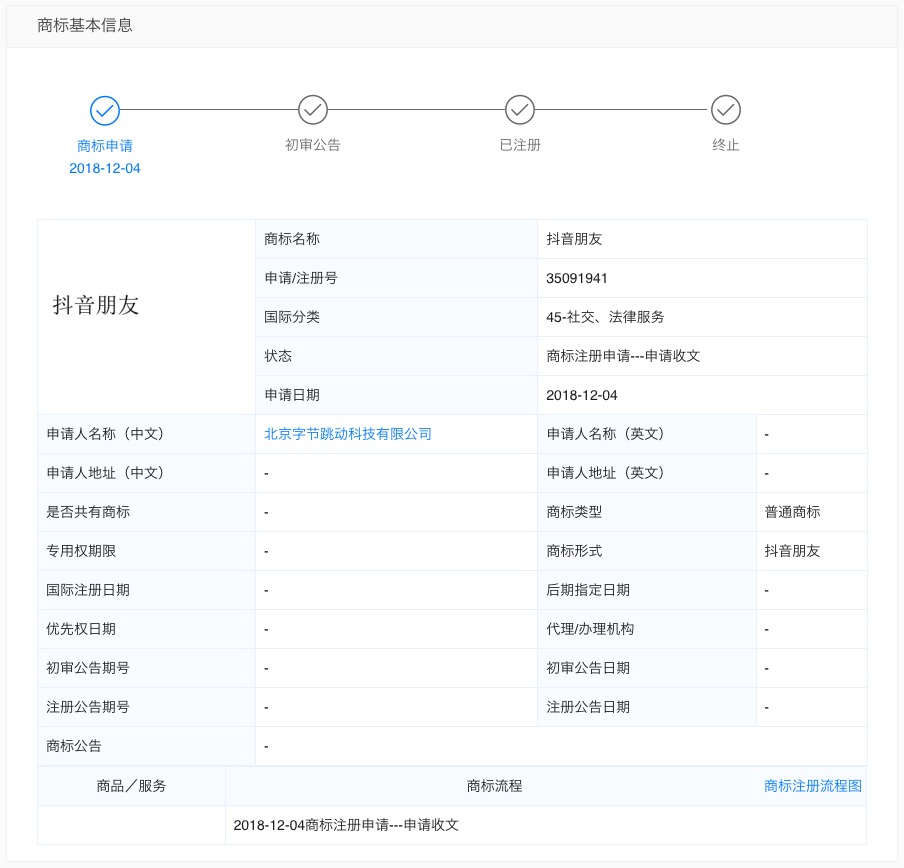The width and height of the screenshot is (904, 868).
Task: Click the 商标申请 step checkmark icon
Action: point(105,110)
